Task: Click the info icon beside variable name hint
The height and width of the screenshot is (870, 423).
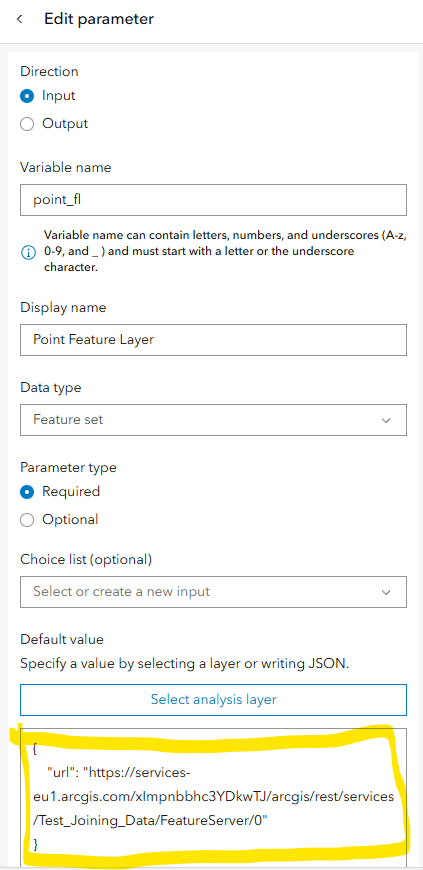Action: pos(27,253)
